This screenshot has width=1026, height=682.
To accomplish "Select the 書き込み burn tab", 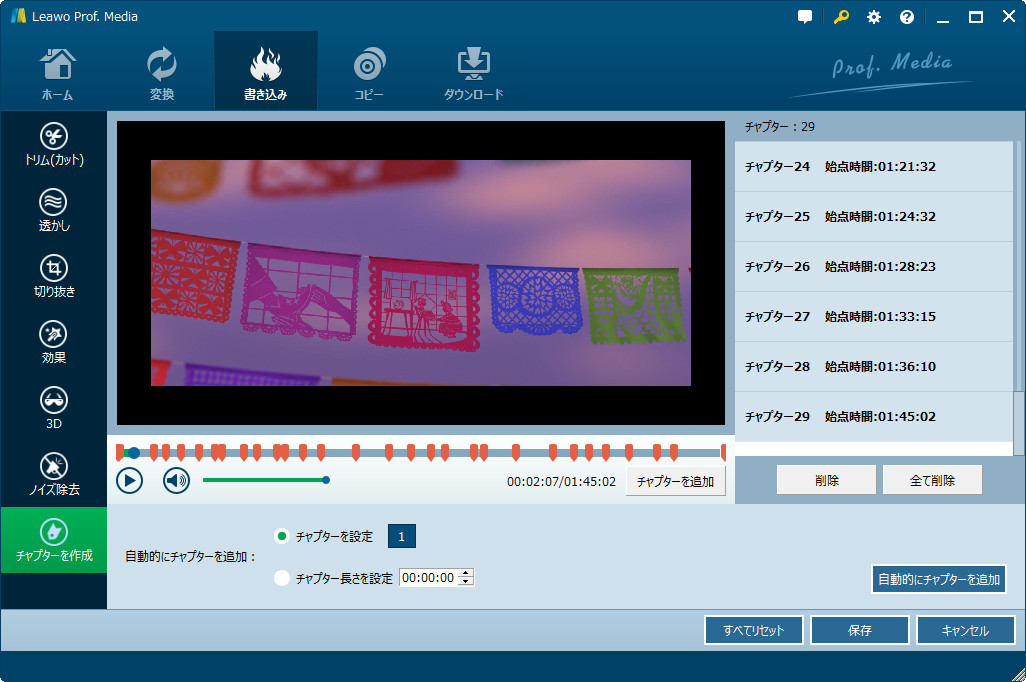I will point(266,73).
